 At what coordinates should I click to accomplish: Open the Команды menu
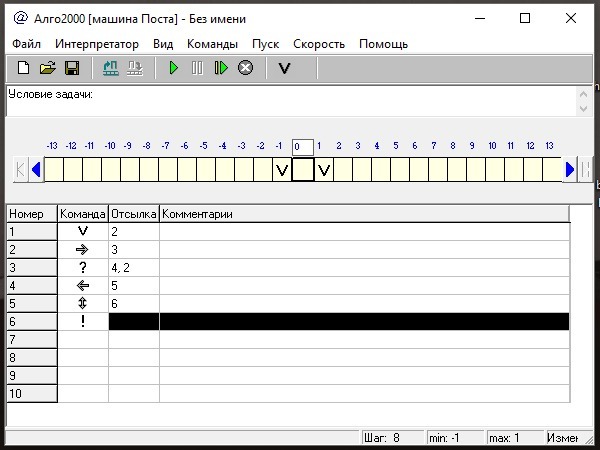(212, 44)
